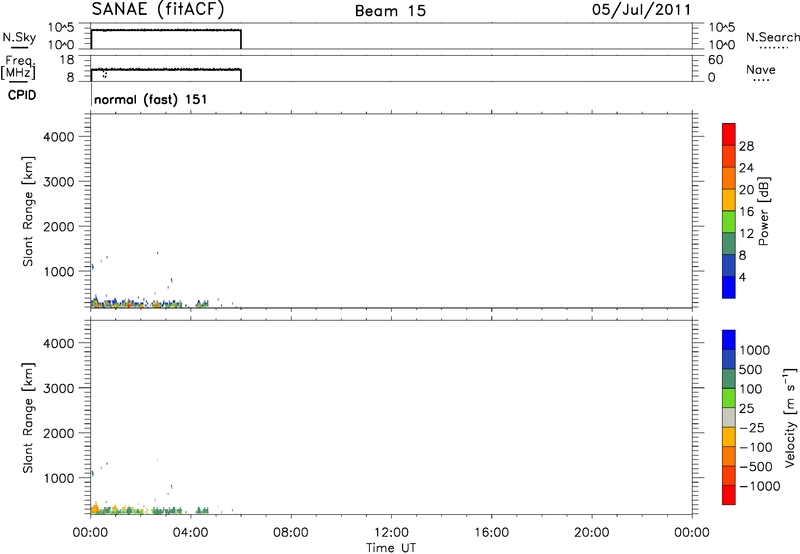Select the 60 tick on the Nave axis
This screenshot has width=800, height=554.
pyautogui.click(x=715, y=60)
